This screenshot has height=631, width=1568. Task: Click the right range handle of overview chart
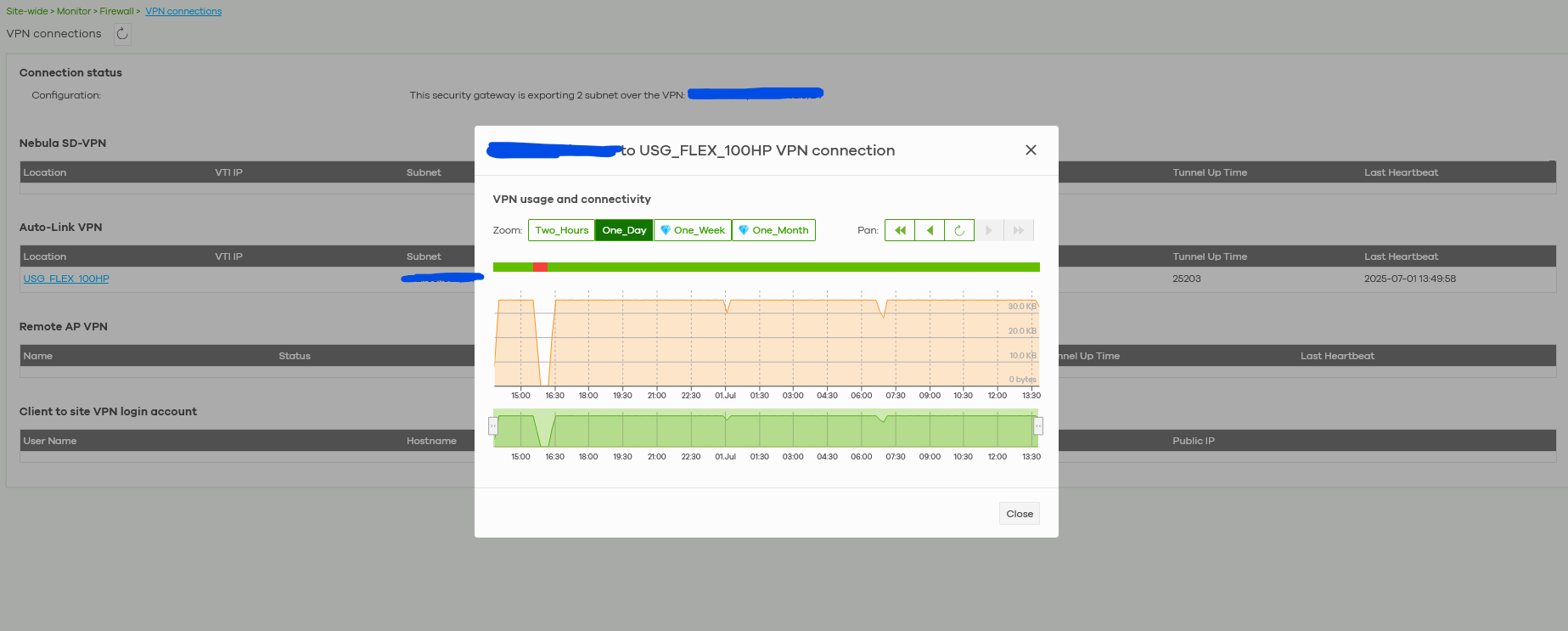[x=1038, y=426]
